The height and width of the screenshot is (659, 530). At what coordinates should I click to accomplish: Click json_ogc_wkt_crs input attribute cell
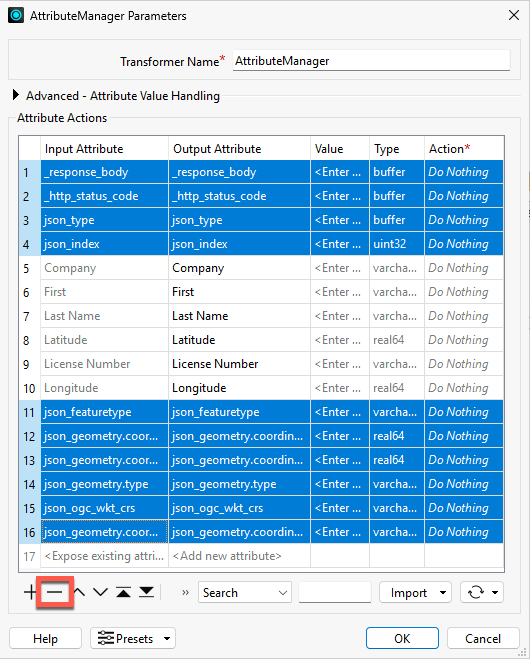coord(104,508)
